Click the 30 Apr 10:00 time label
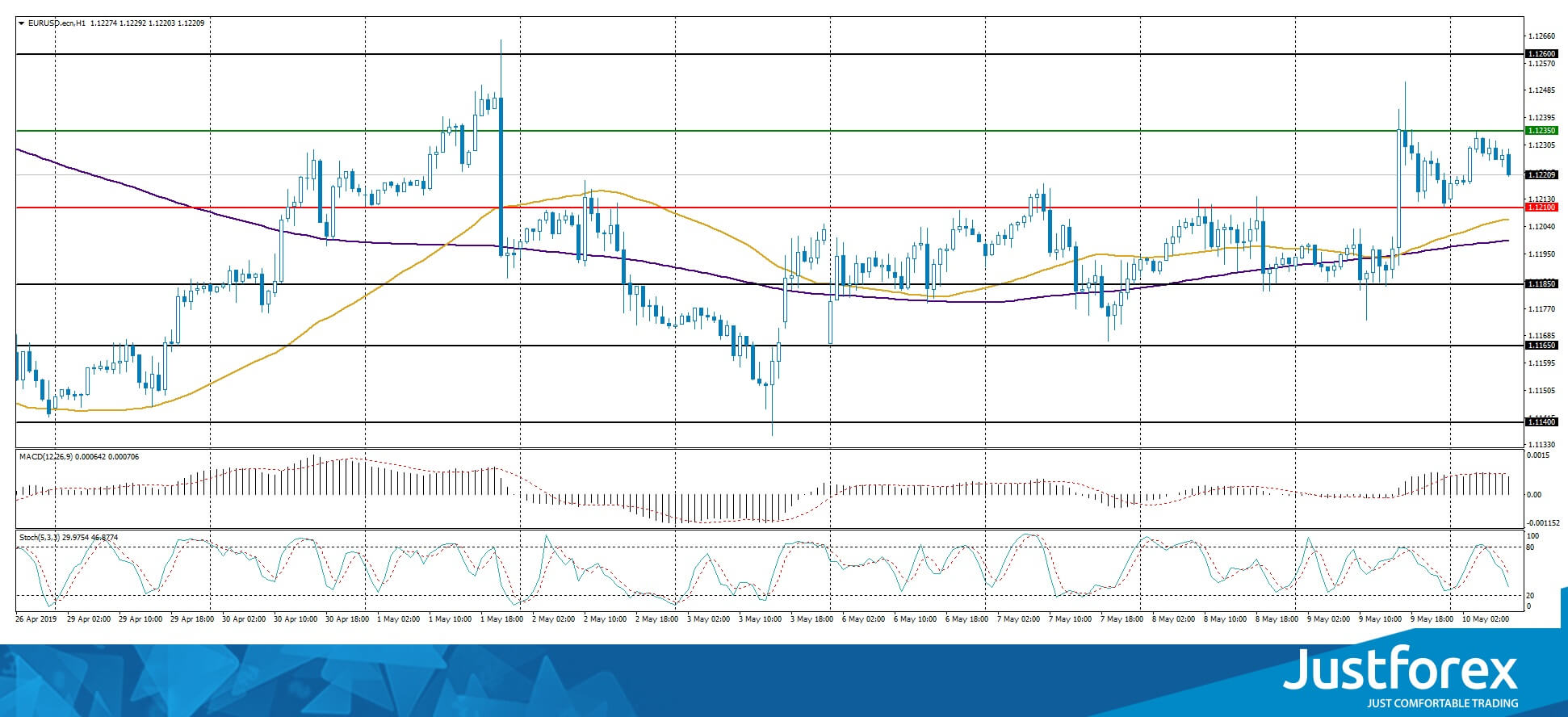 point(296,619)
